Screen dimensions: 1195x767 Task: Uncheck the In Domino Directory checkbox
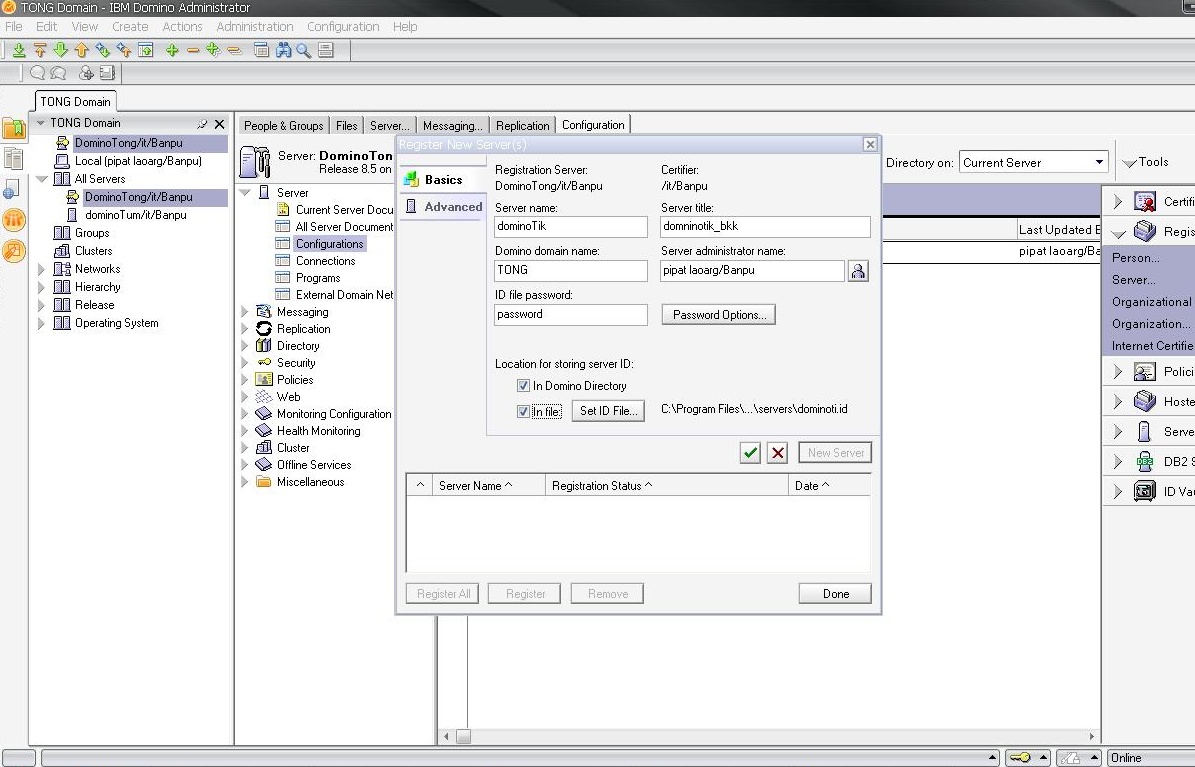[x=523, y=386]
